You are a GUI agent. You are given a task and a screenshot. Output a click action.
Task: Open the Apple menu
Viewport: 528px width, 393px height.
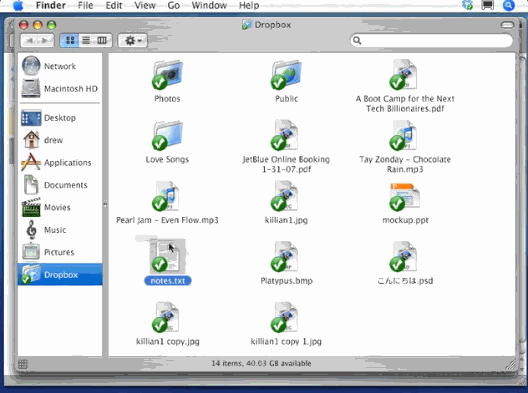point(18,5)
